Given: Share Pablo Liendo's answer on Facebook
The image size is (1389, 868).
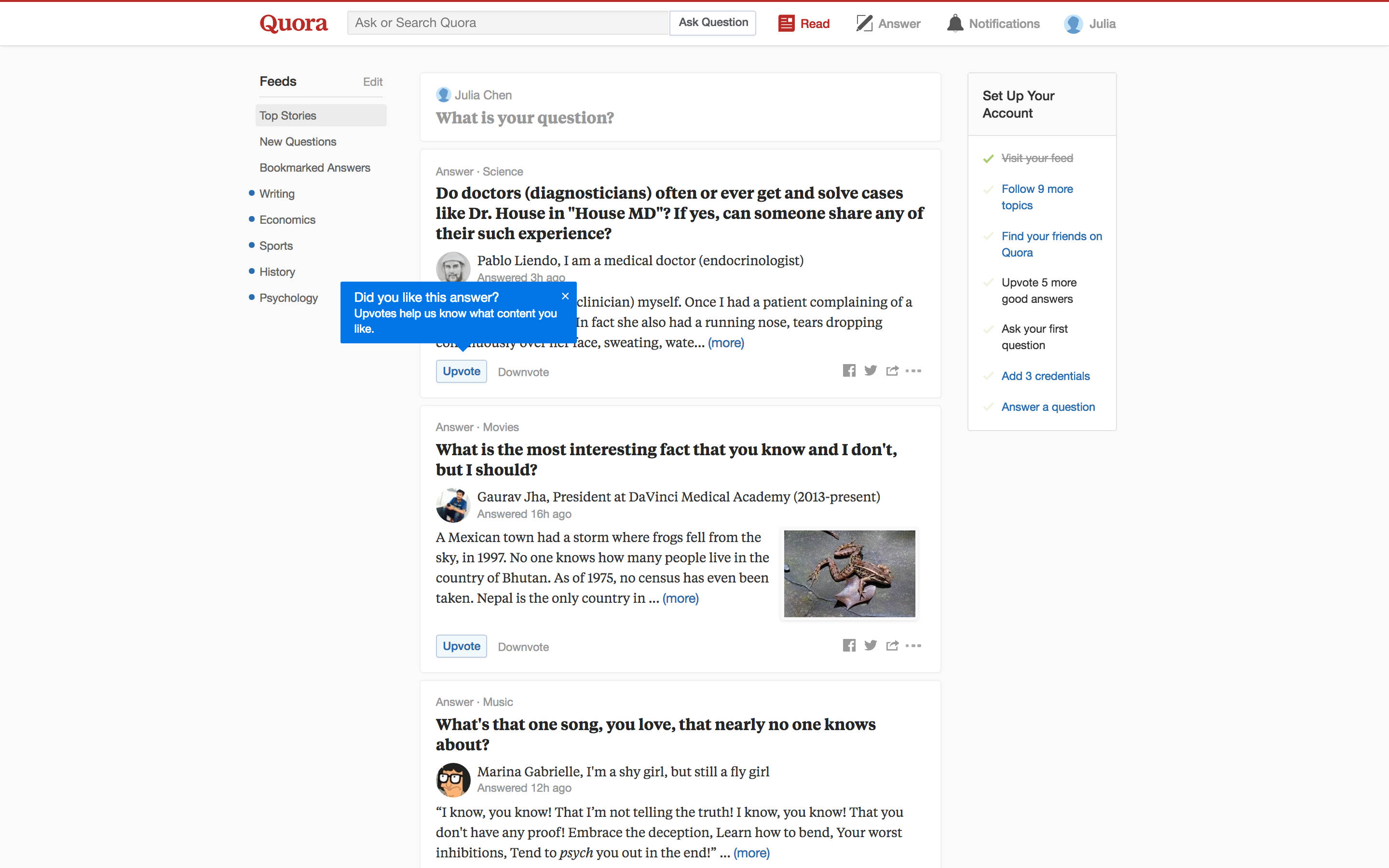Looking at the screenshot, I should click(x=849, y=371).
